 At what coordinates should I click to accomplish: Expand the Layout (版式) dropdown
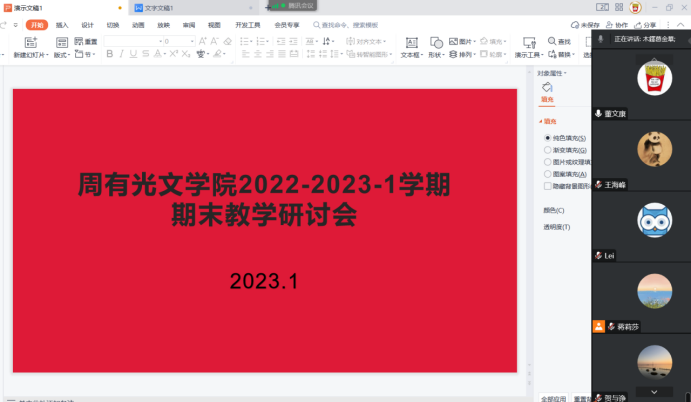62,55
